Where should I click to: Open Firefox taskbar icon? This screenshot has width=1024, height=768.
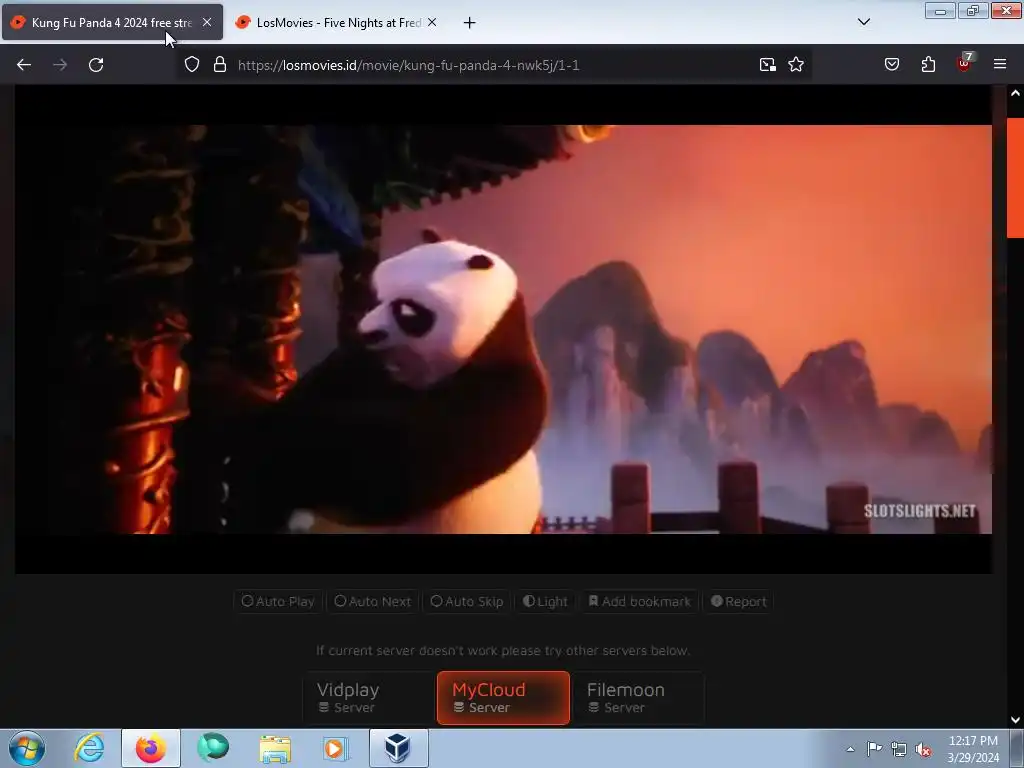(x=151, y=748)
